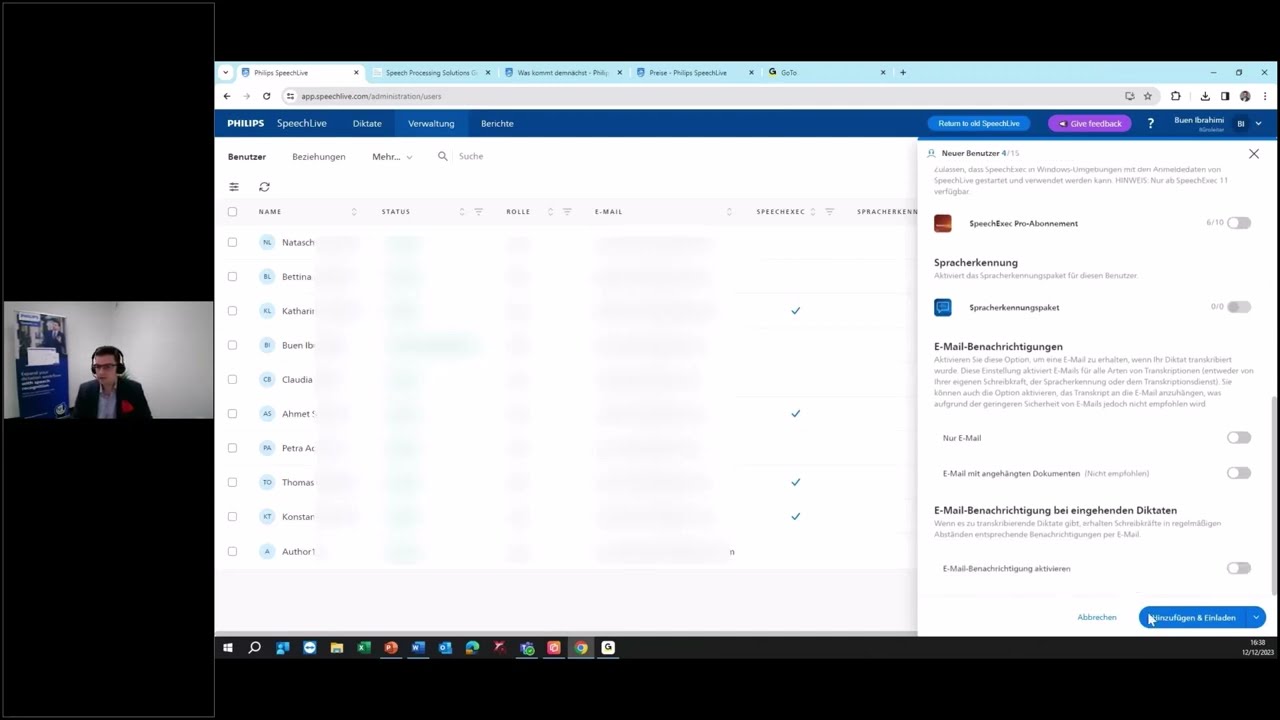The height and width of the screenshot is (720, 1280).
Task: Click the search magnifier icon
Action: pos(443,156)
